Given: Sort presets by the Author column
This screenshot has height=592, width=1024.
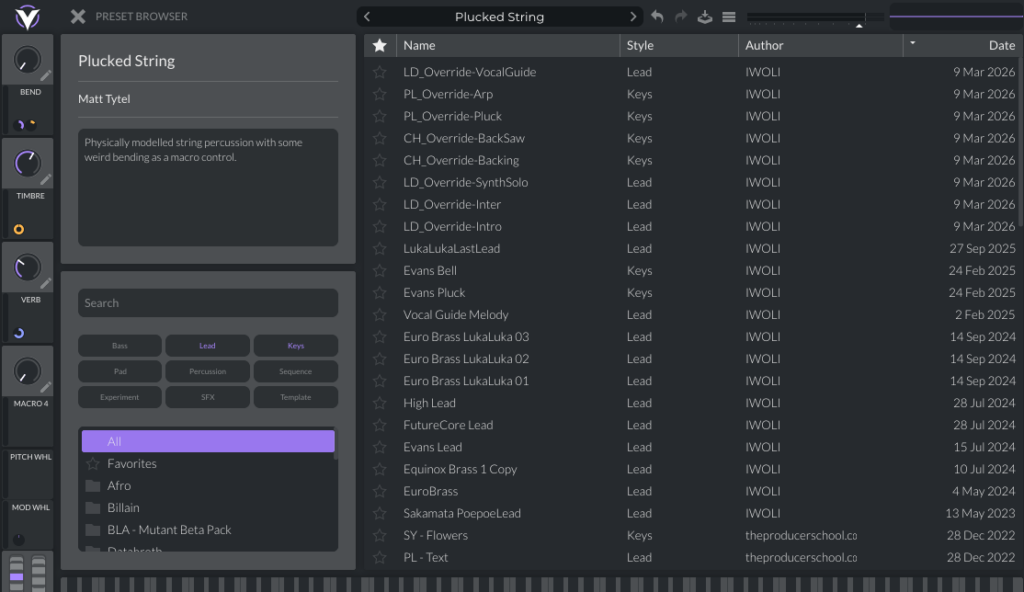Looking at the screenshot, I should [x=764, y=45].
